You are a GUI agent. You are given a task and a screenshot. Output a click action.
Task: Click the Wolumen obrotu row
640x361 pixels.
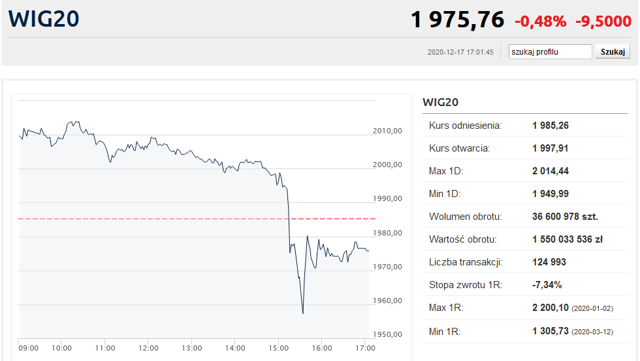point(525,216)
